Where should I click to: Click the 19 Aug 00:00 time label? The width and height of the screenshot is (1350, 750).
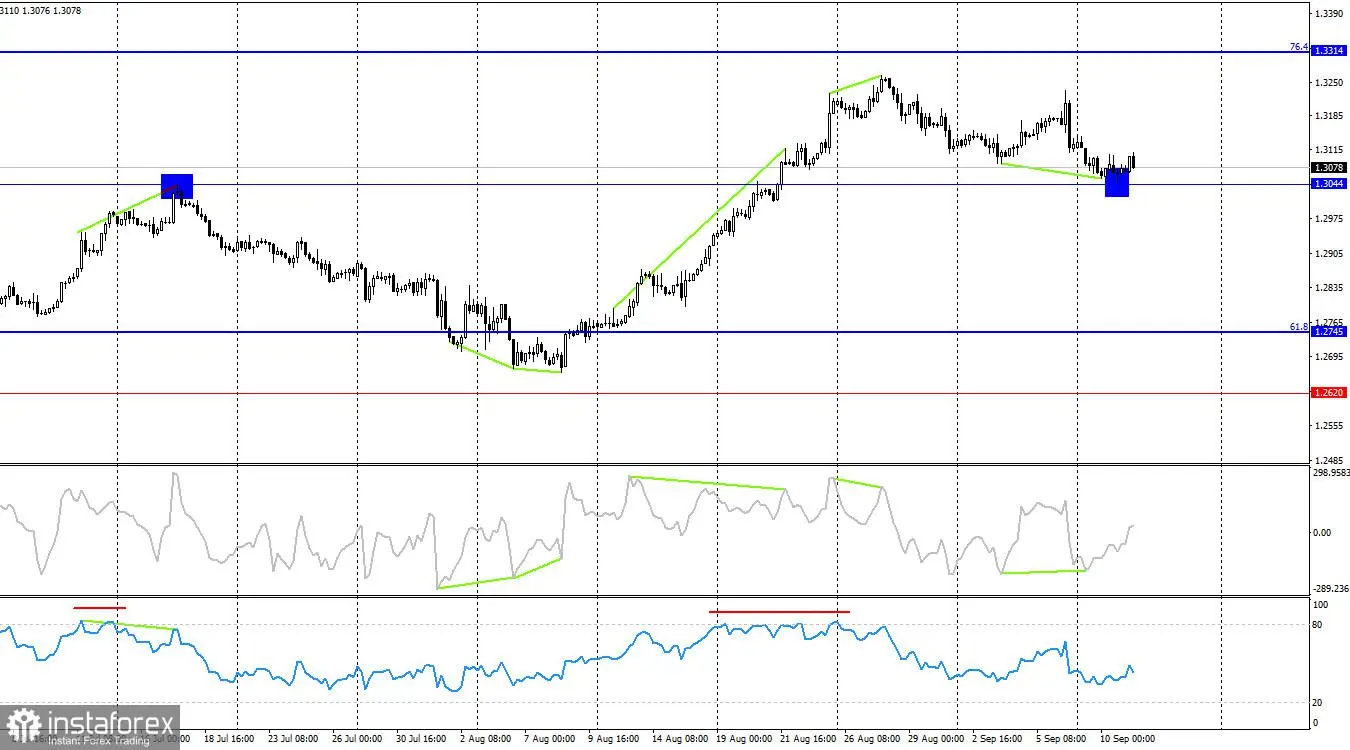[x=746, y=739]
